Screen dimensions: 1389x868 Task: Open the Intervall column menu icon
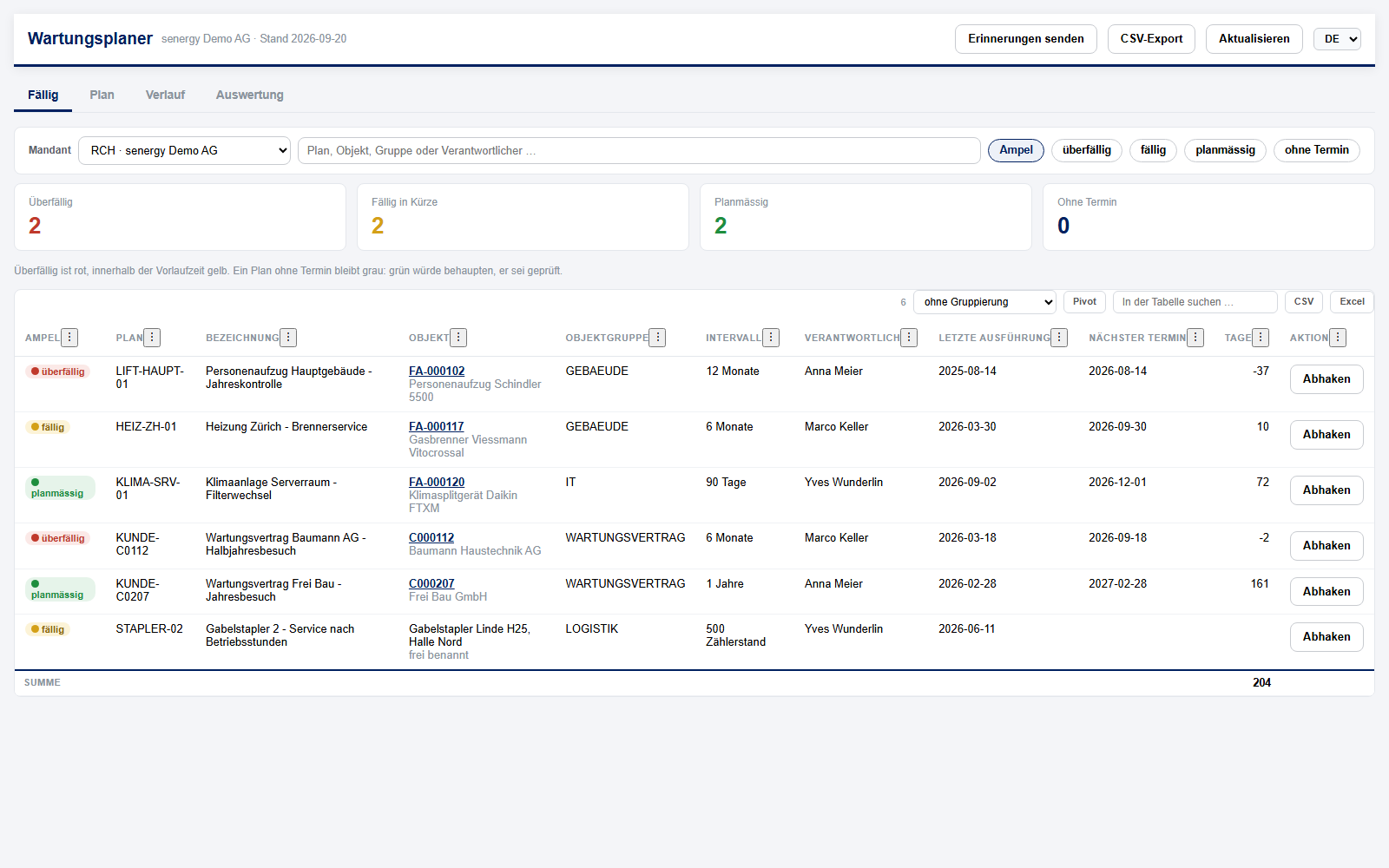(x=771, y=338)
